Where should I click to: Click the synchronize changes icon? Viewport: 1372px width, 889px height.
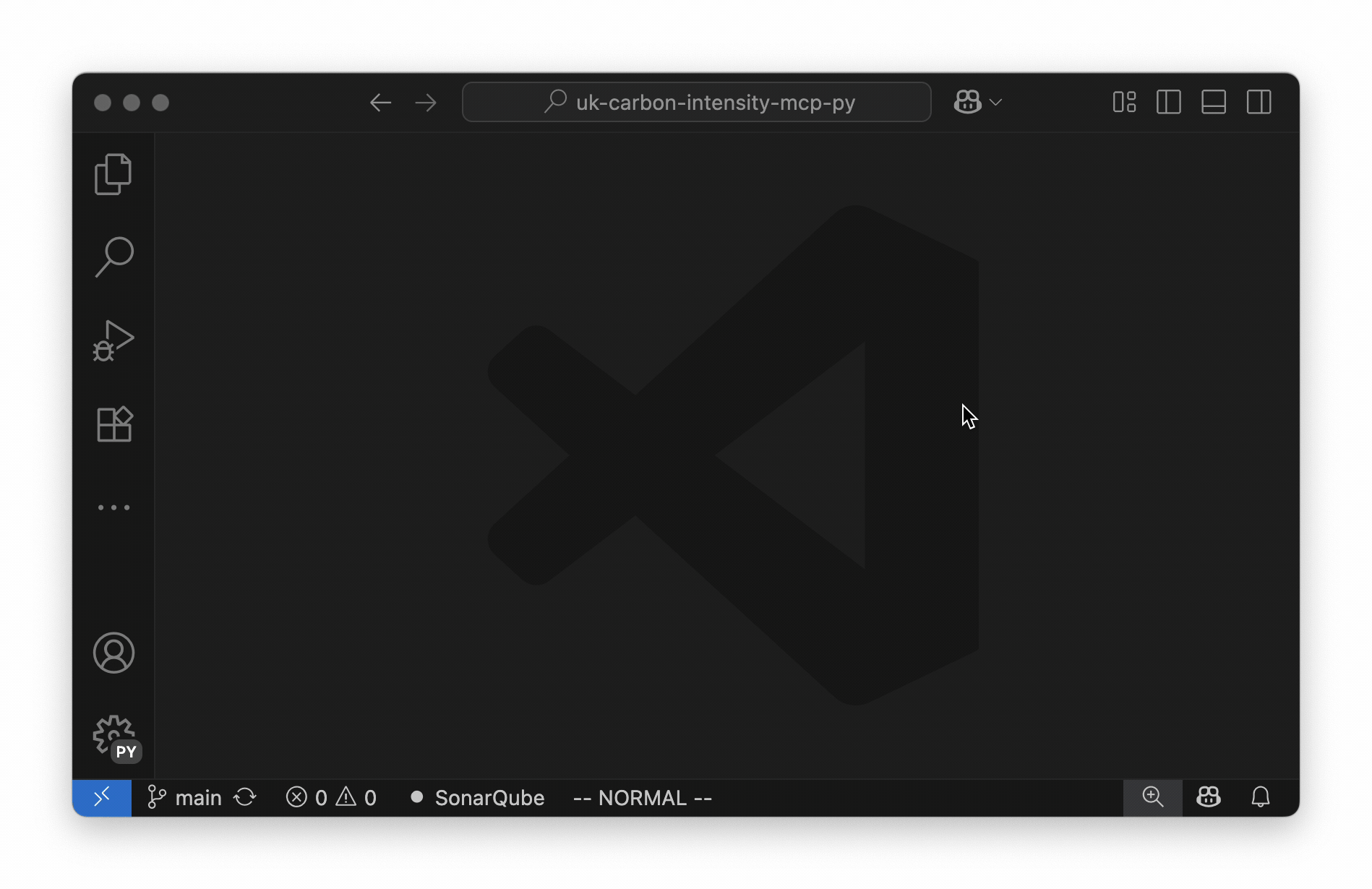click(245, 797)
